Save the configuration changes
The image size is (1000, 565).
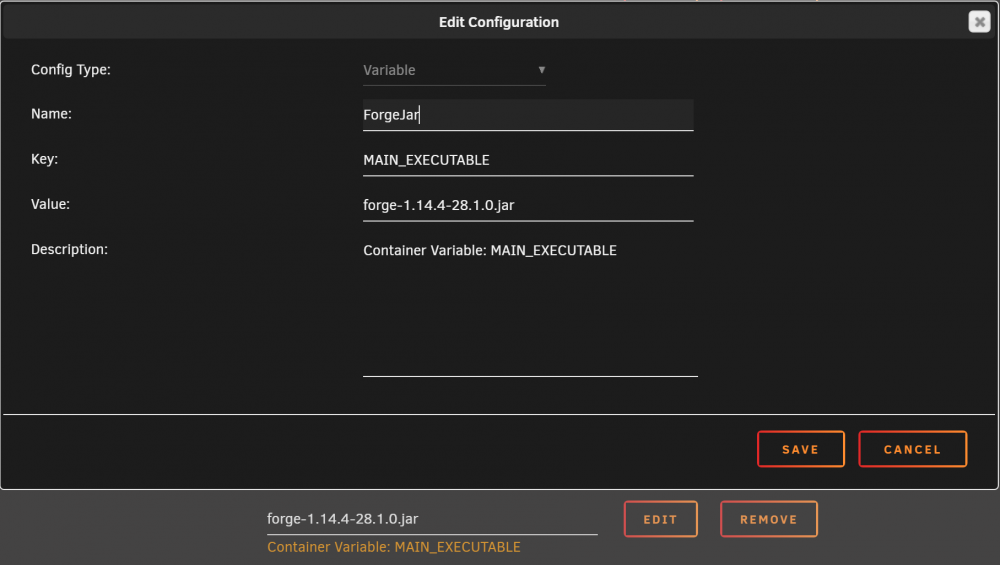tap(800, 450)
